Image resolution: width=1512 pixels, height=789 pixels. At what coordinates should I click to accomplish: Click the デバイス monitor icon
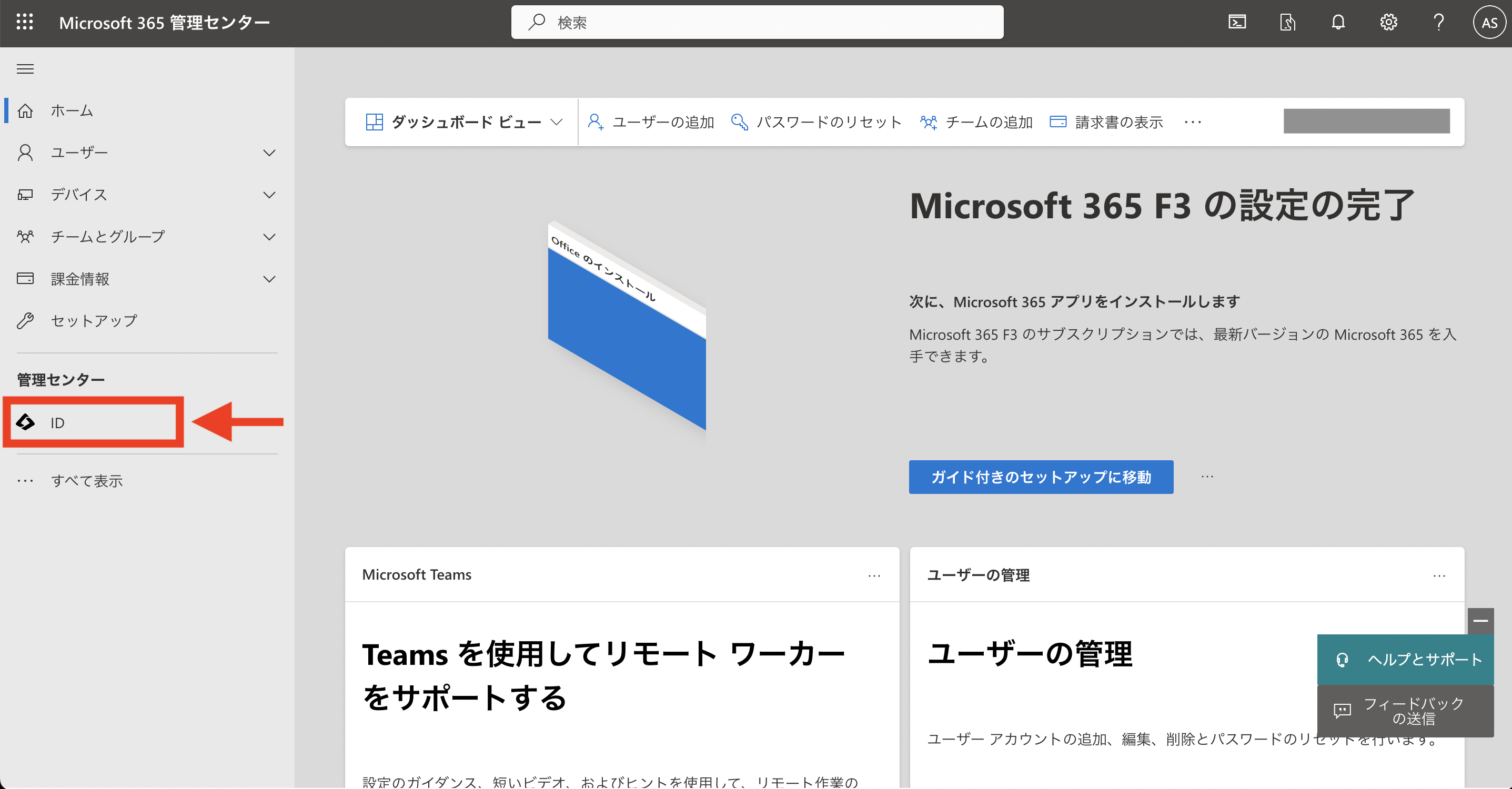point(25,195)
